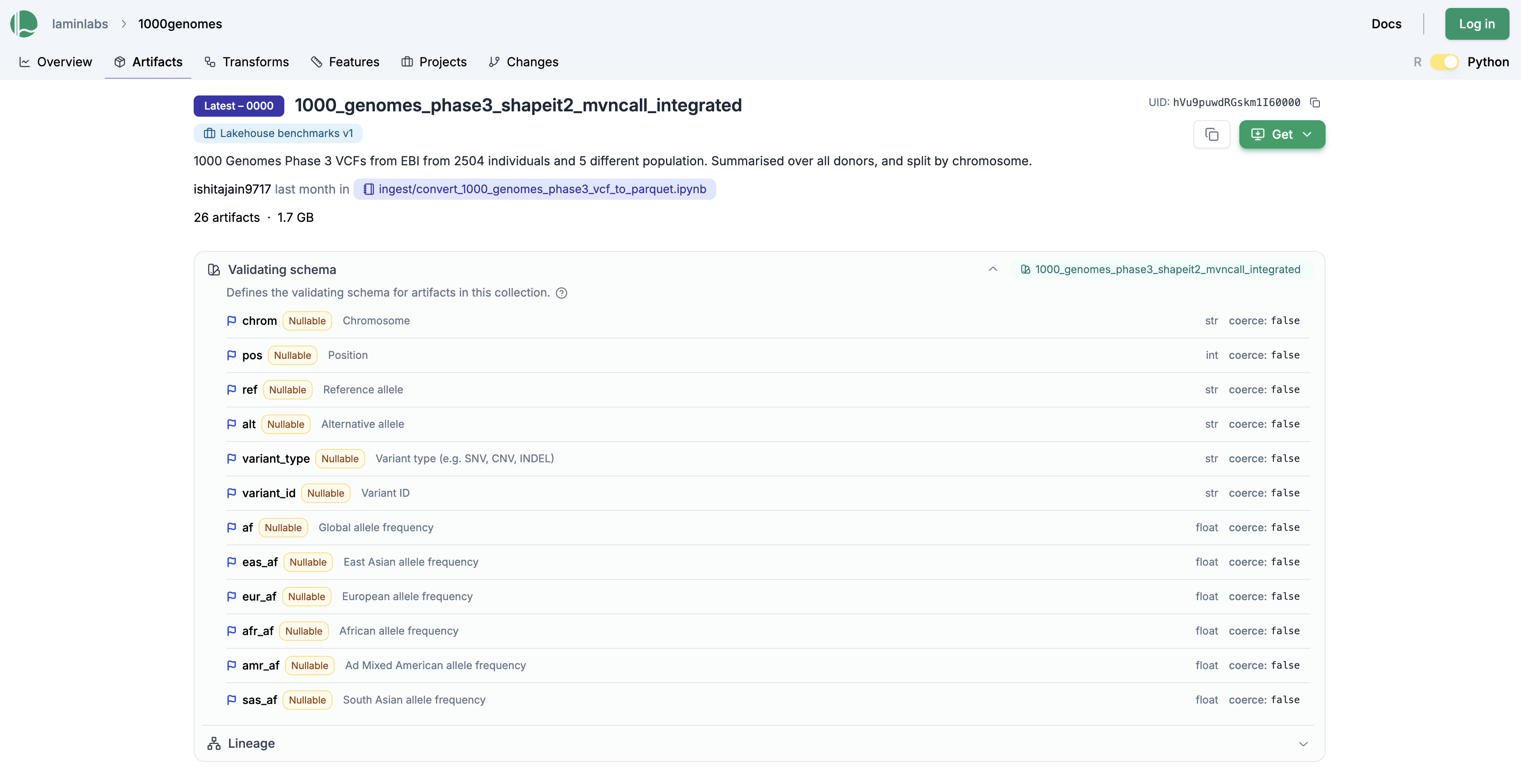Click the sas_af feature name

click(x=259, y=700)
